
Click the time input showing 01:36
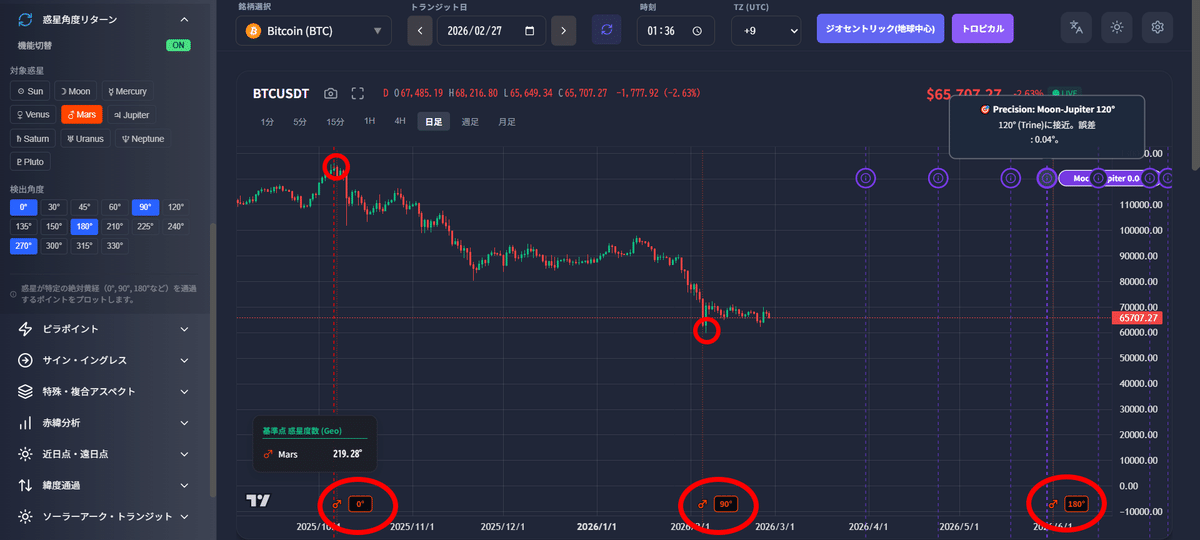(676, 31)
